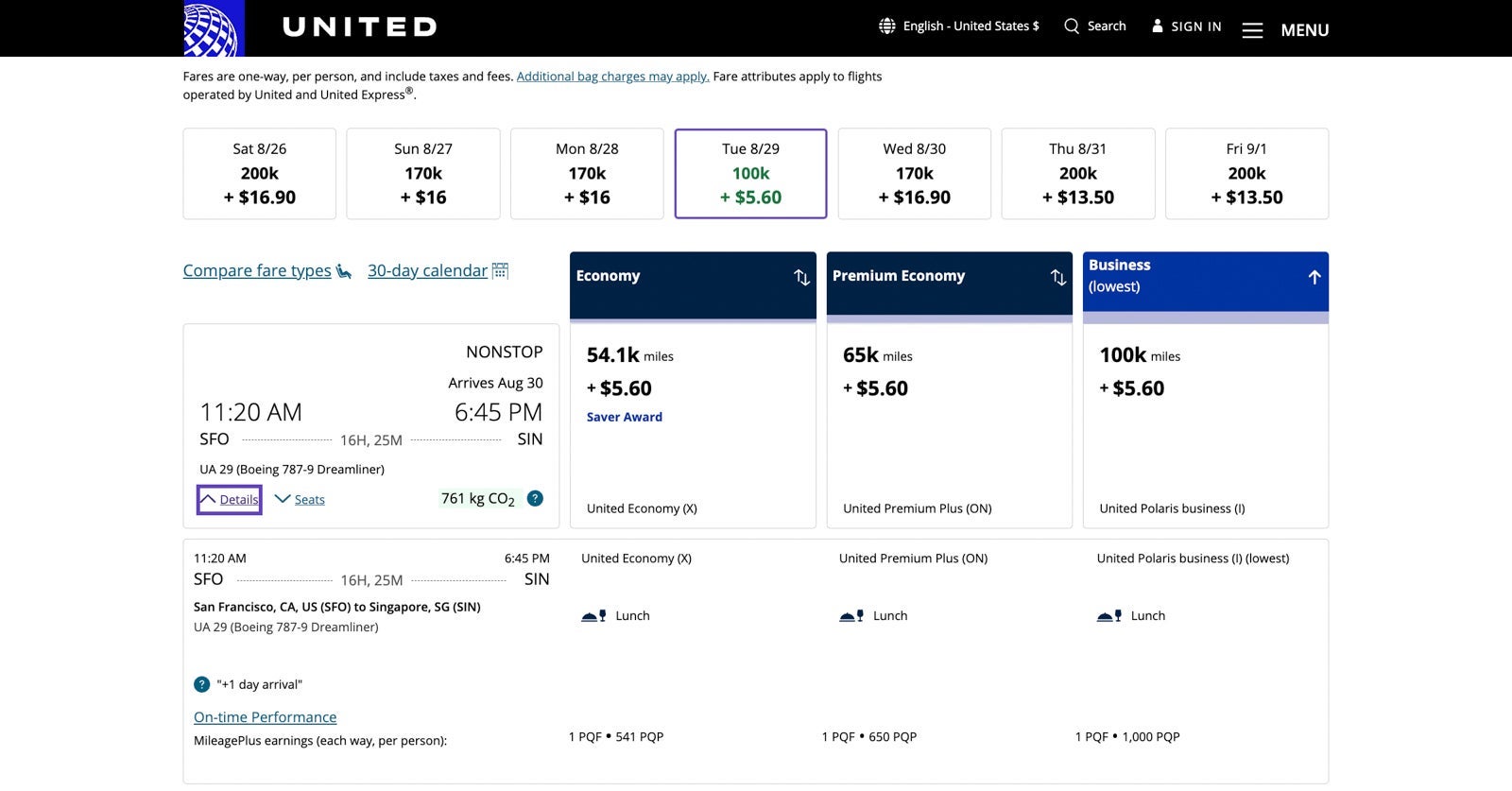Image resolution: width=1512 pixels, height=791 pixels.
Task: Click the sign-in person icon
Action: point(1157,26)
